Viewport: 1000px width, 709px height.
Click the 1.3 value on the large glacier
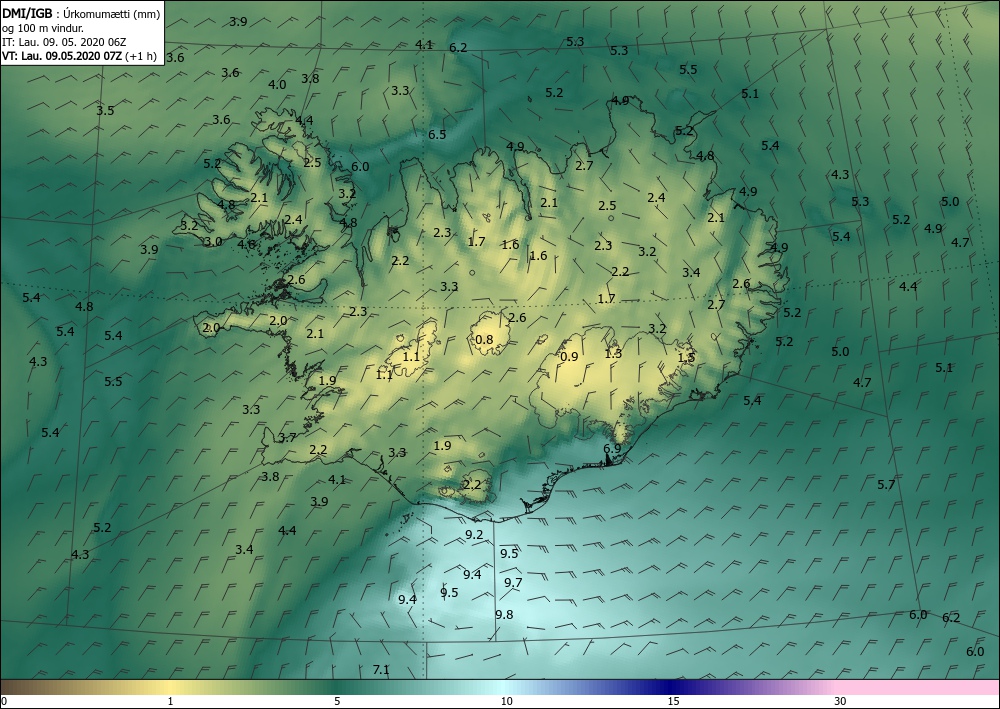pyautogui.click(x=613, y=353)
